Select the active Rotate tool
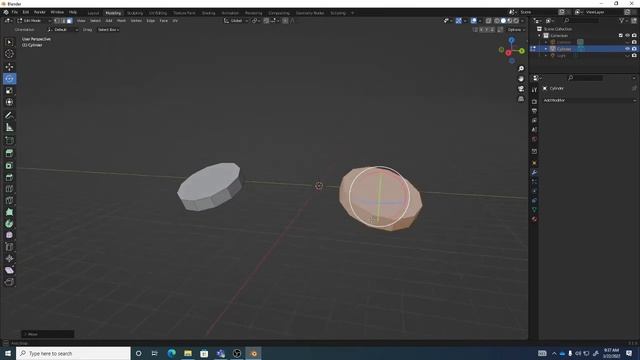The image size is (640, 360). 9,78
